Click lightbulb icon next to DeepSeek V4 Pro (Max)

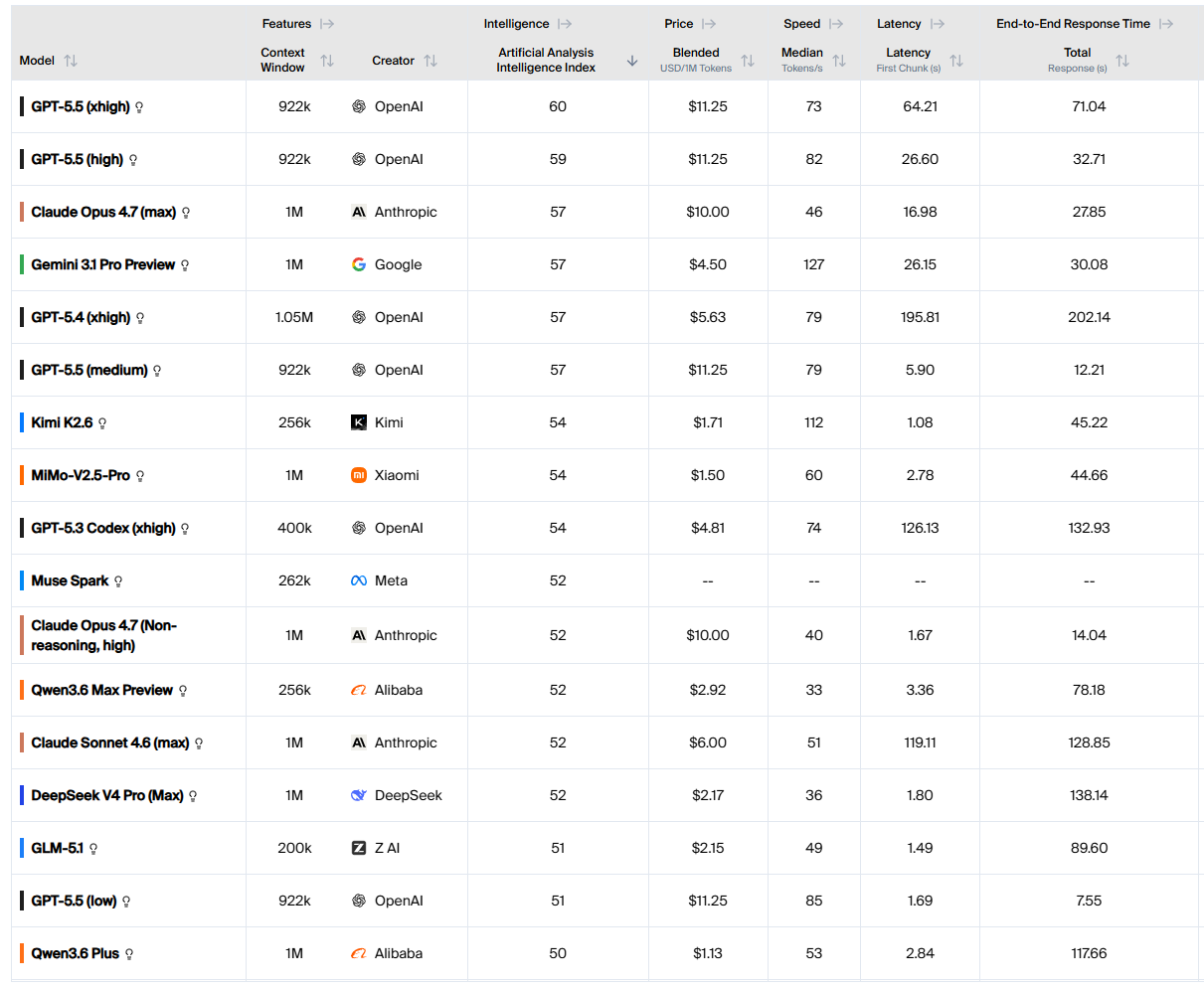(x=193, y=796)
